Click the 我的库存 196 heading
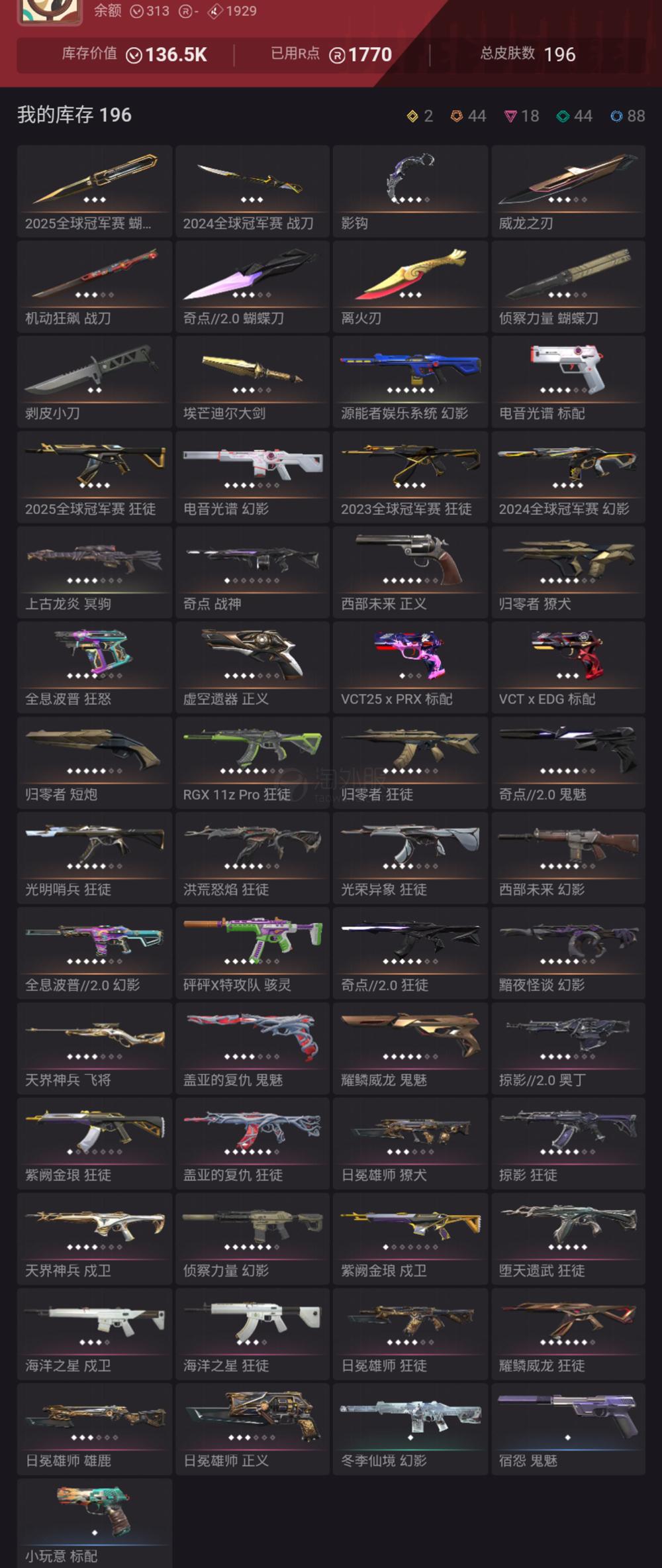Screen dimensions: 662x1568 coord(74,115)
